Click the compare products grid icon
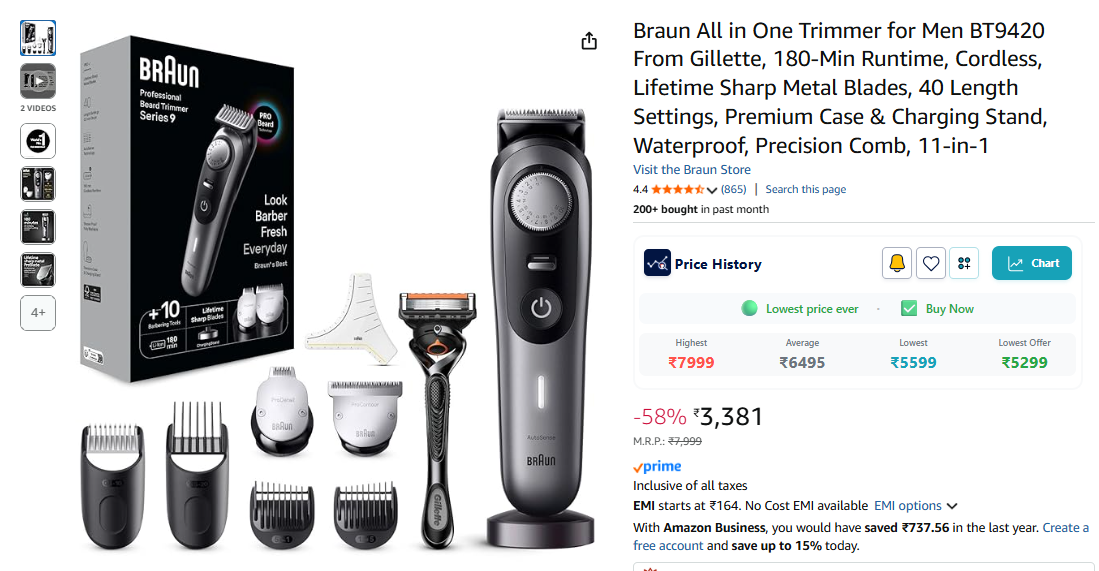Viewport: 1099px width, 571px height. pos(964,263)
